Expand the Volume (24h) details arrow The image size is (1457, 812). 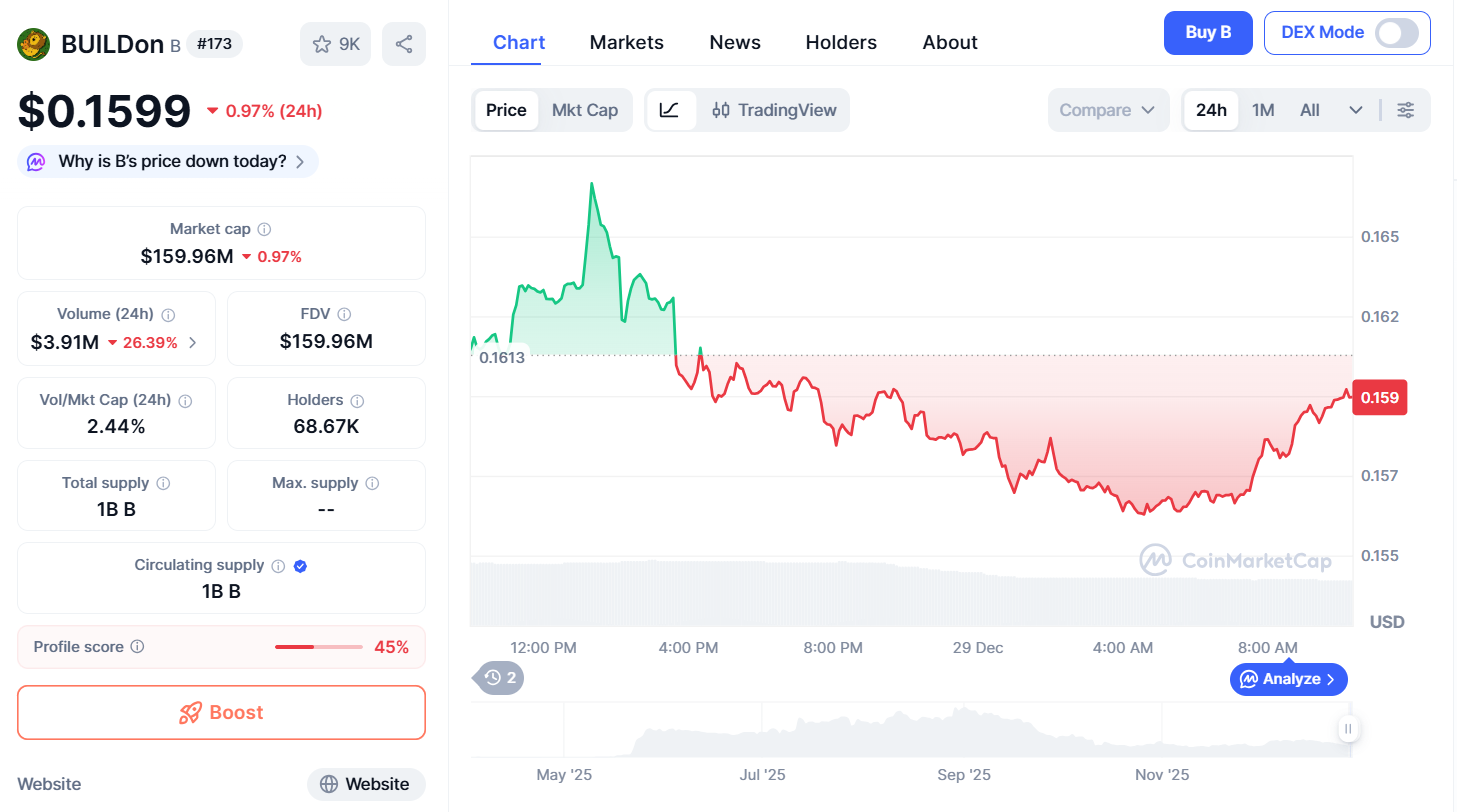click(193, 343)
